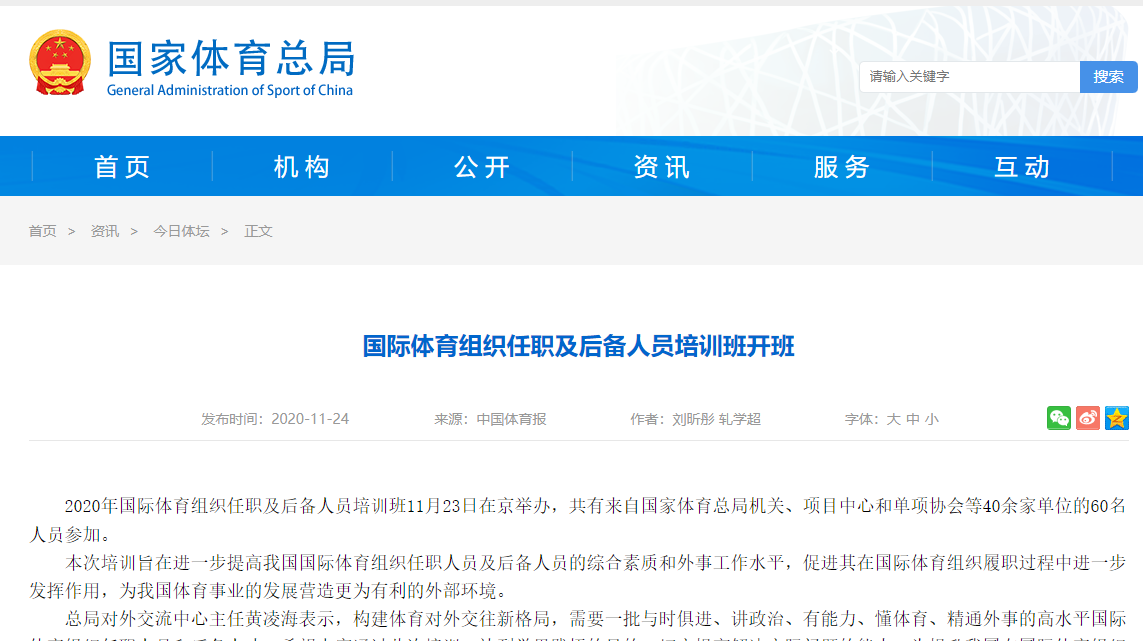Share the article to Weibo

(x=1087, y=418)
